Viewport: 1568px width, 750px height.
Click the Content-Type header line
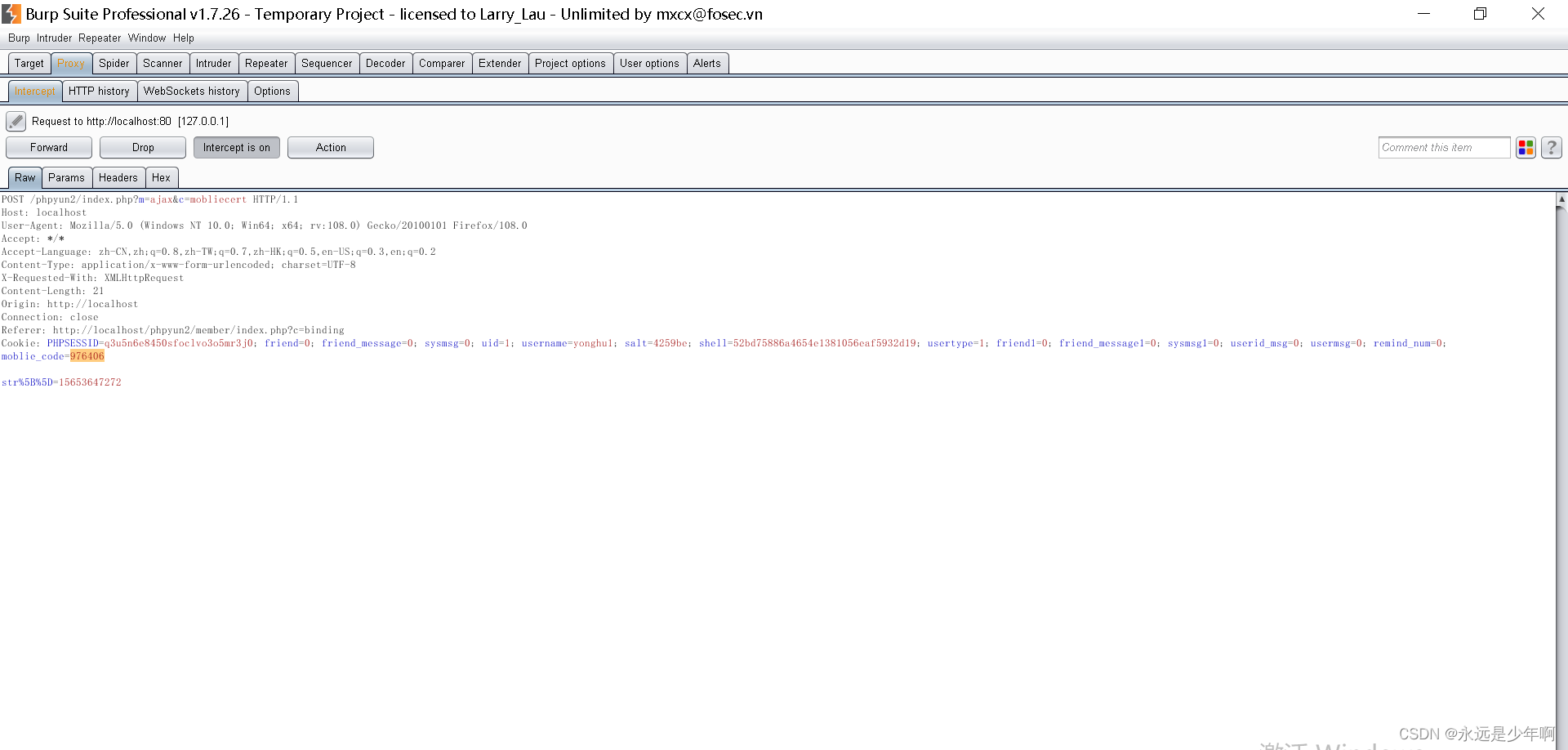click(x=178, y=265)
